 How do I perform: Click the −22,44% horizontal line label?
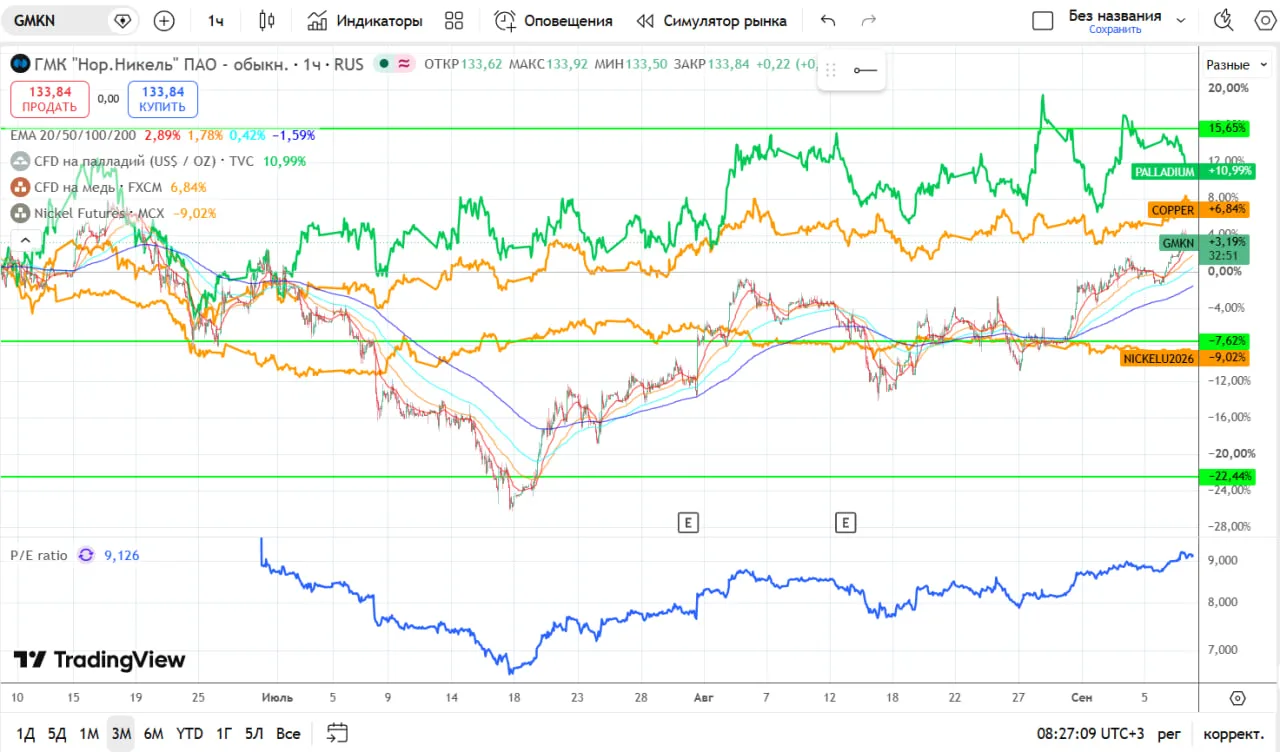1225,476
